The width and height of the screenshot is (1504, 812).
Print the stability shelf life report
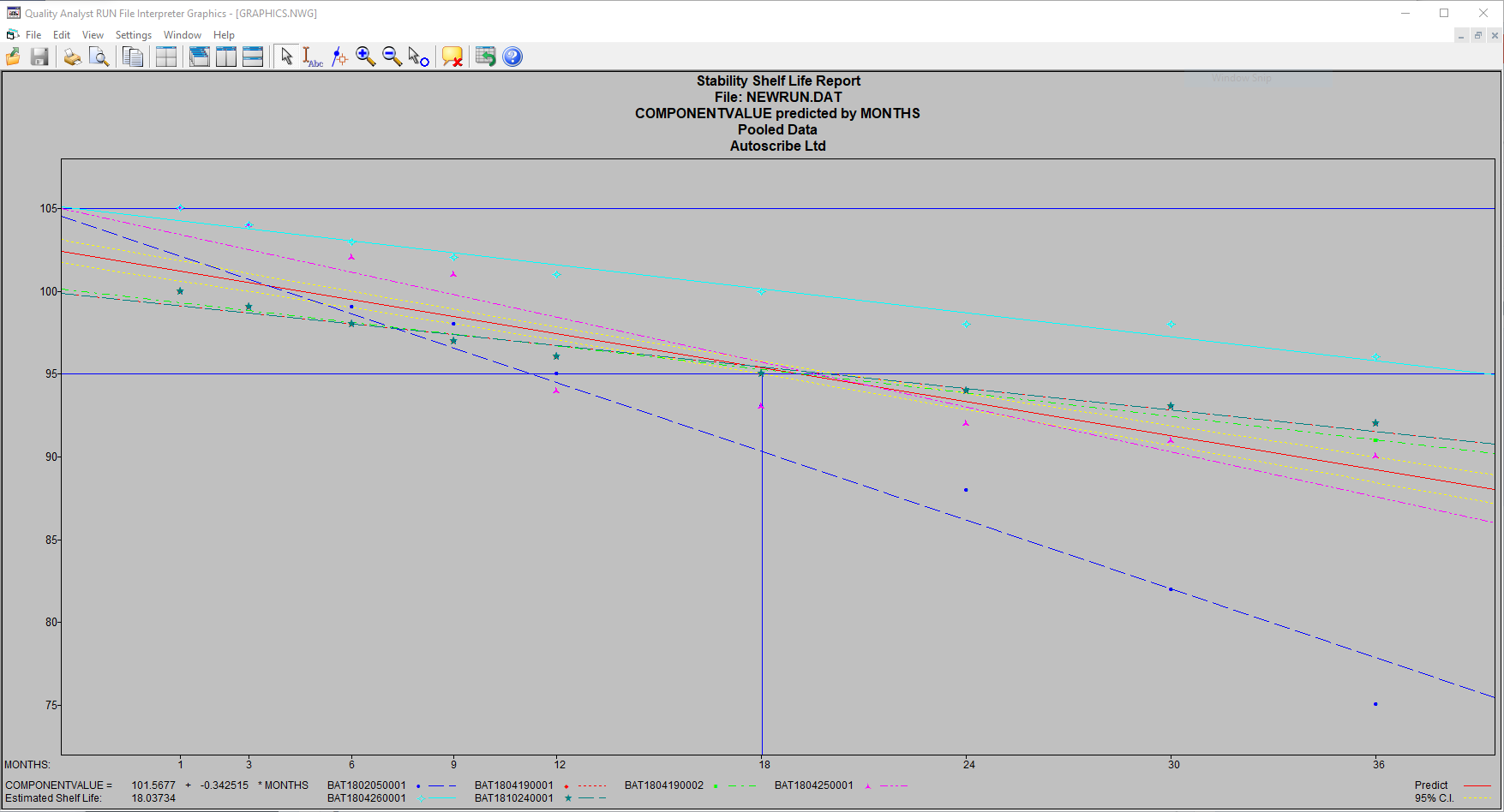(72, 57)
